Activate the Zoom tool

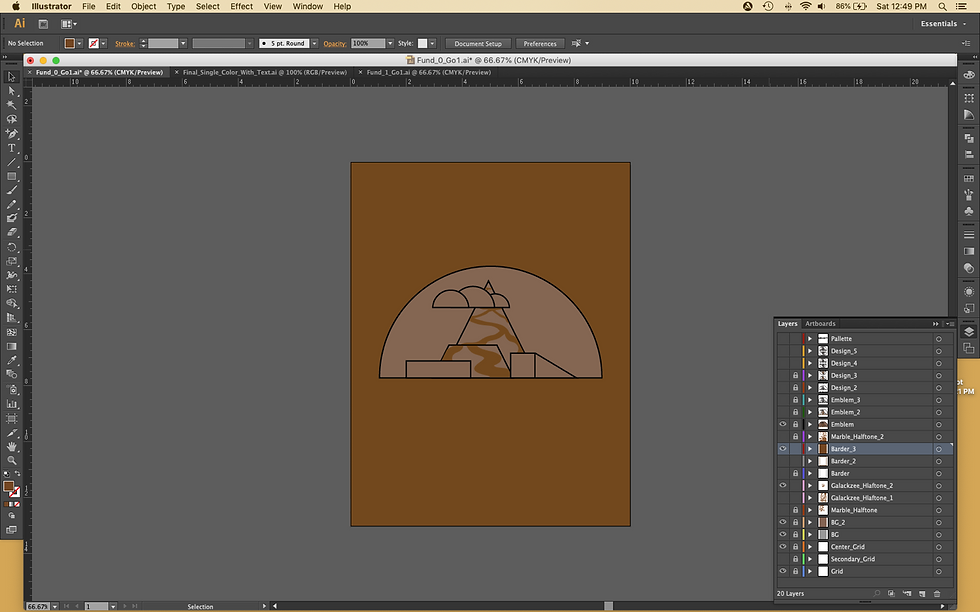click(12, 460)
